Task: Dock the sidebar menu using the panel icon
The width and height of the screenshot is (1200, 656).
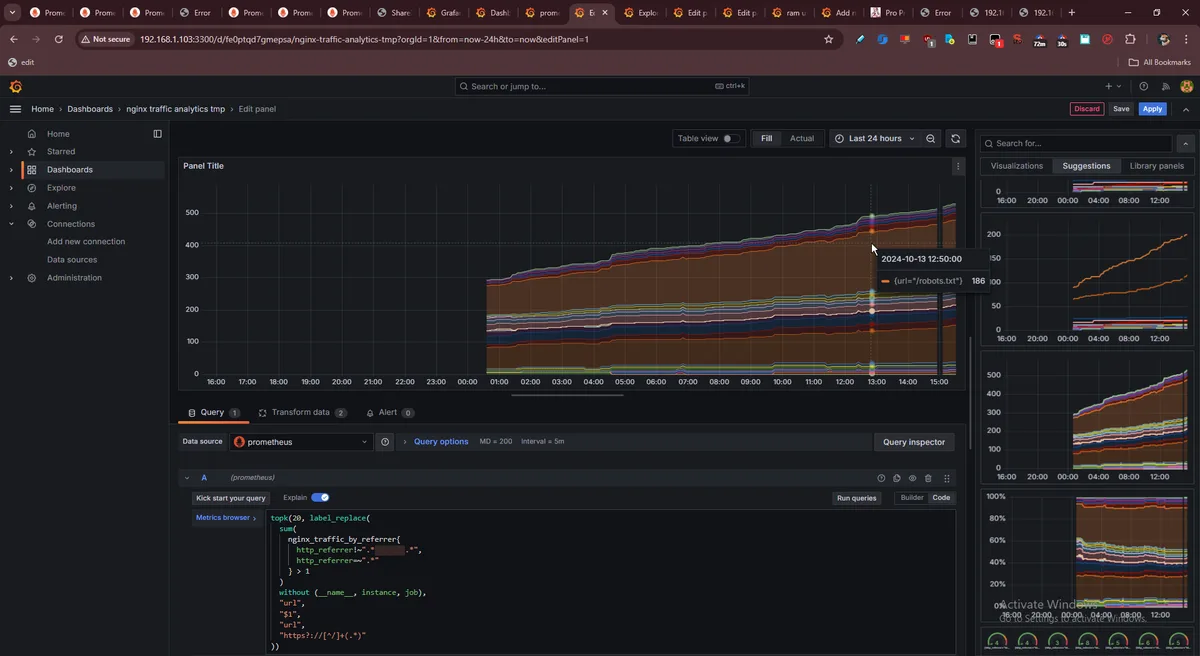Action: [x=157, y=134]
